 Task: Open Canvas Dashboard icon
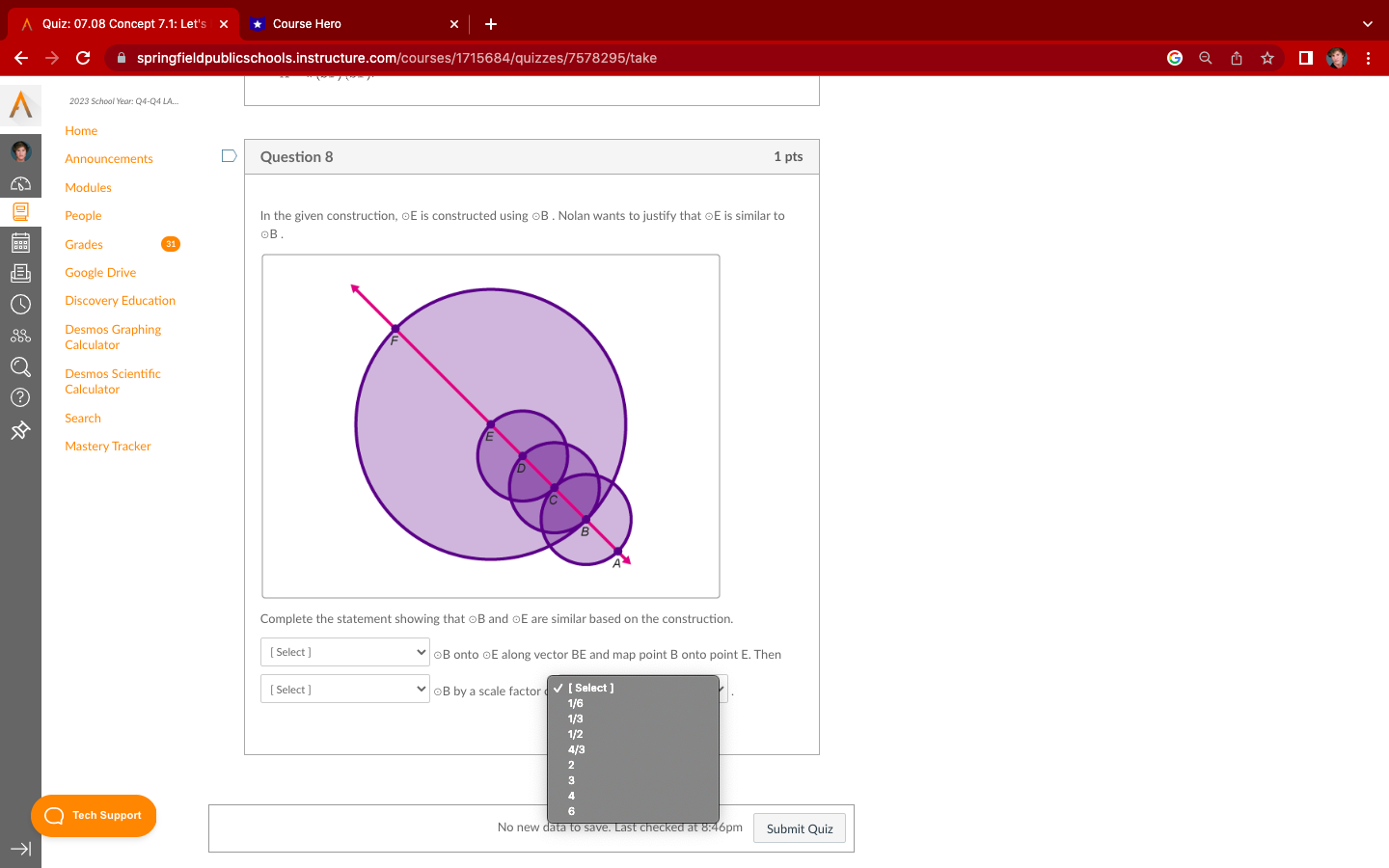20,183
